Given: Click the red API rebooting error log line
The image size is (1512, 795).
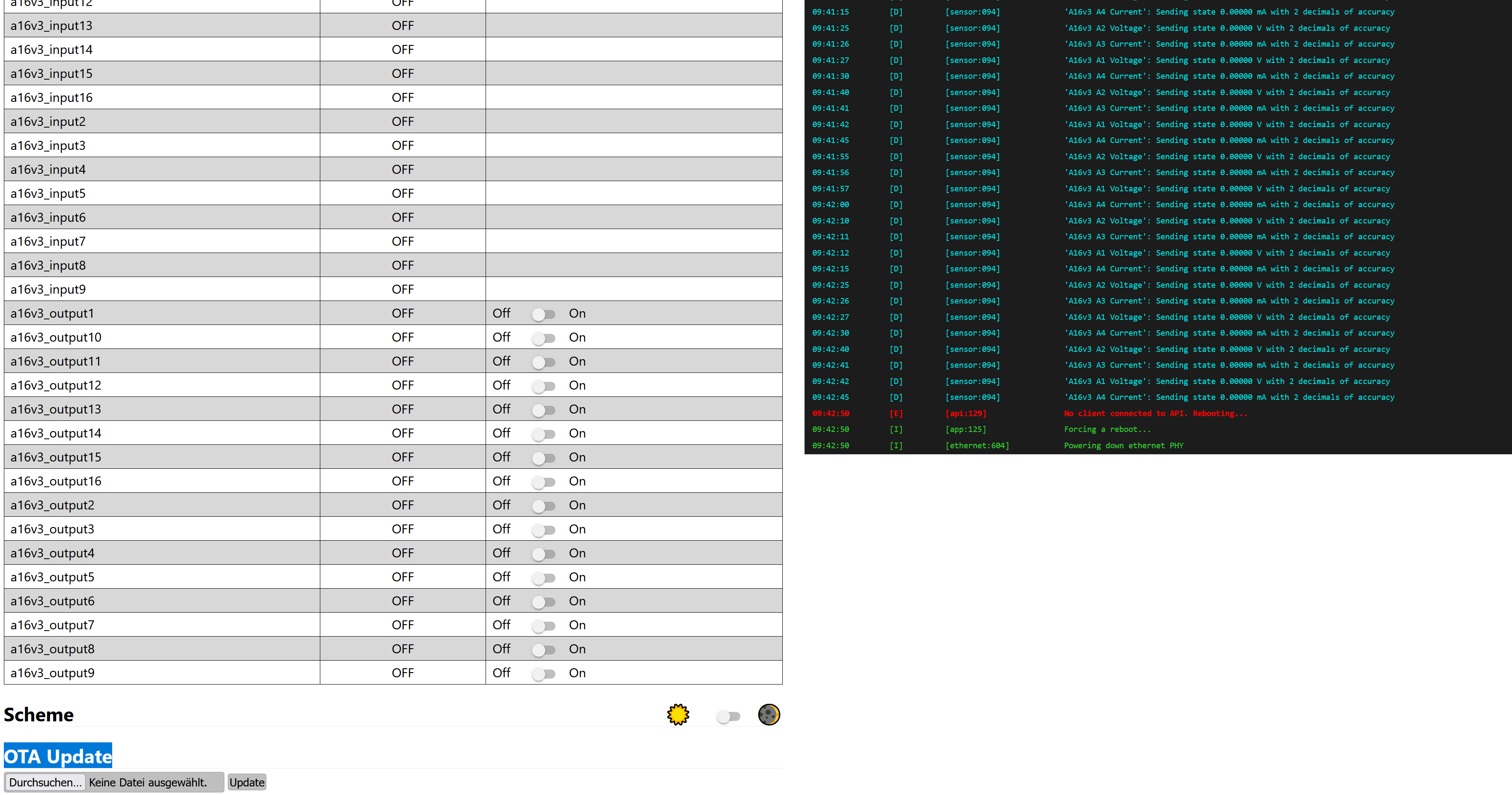Looking at the screenshot, I should click(1155, 413).
